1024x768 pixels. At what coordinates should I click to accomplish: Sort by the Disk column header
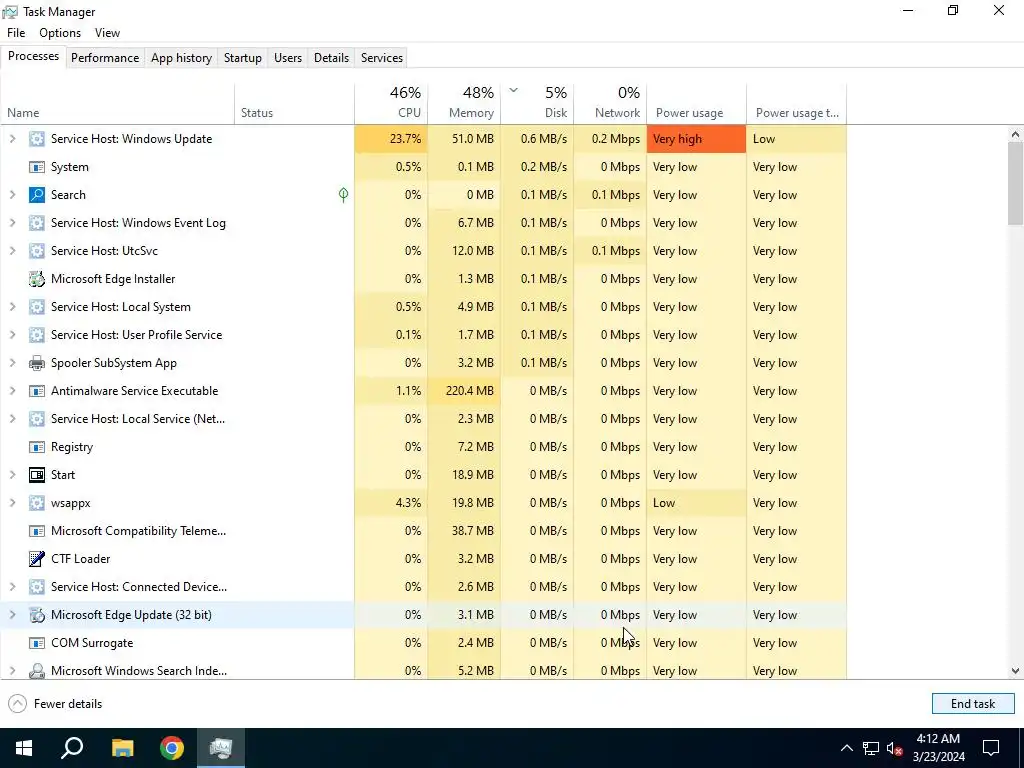pyautogui.click(x=537, y=103)
